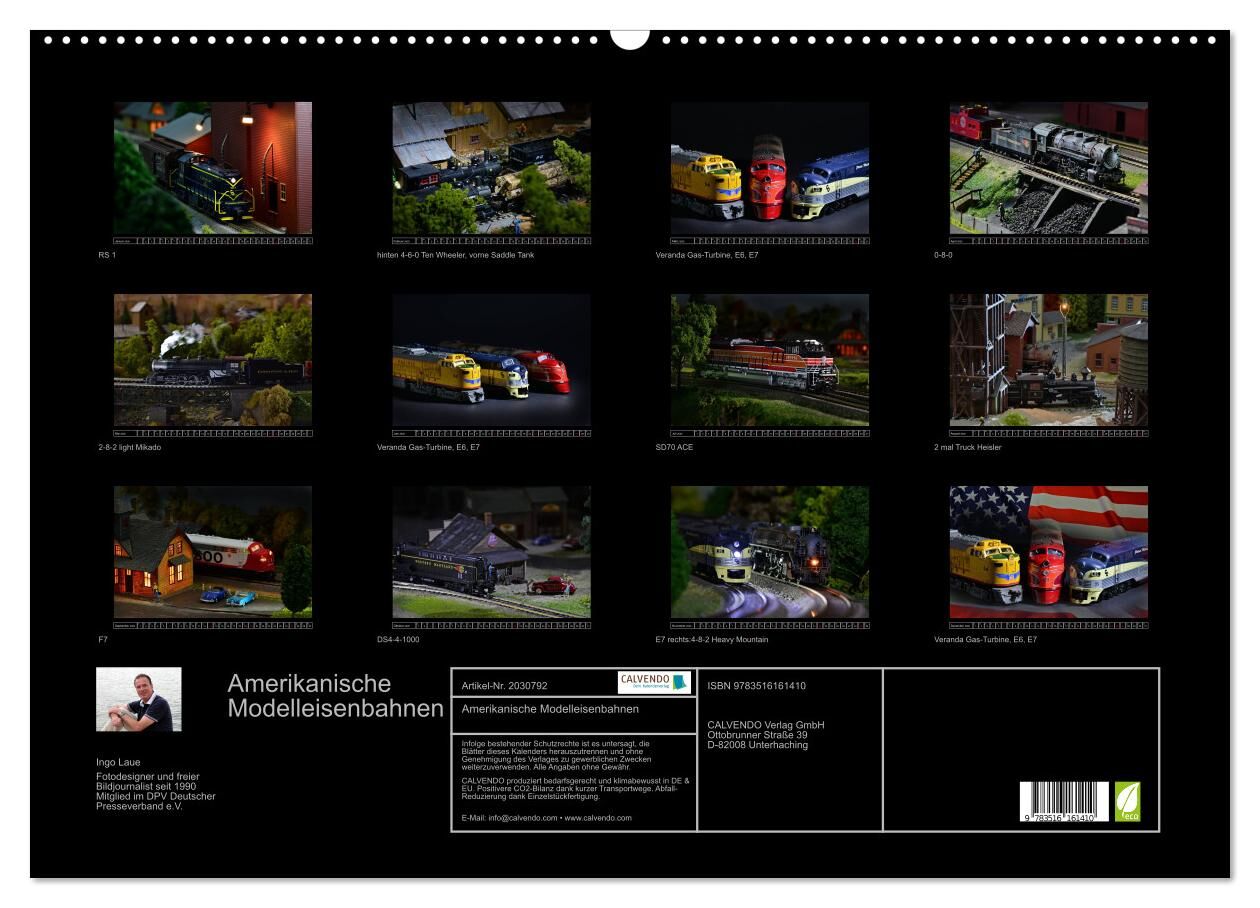Select the American flag locomotives photo

click(1048, 552)
